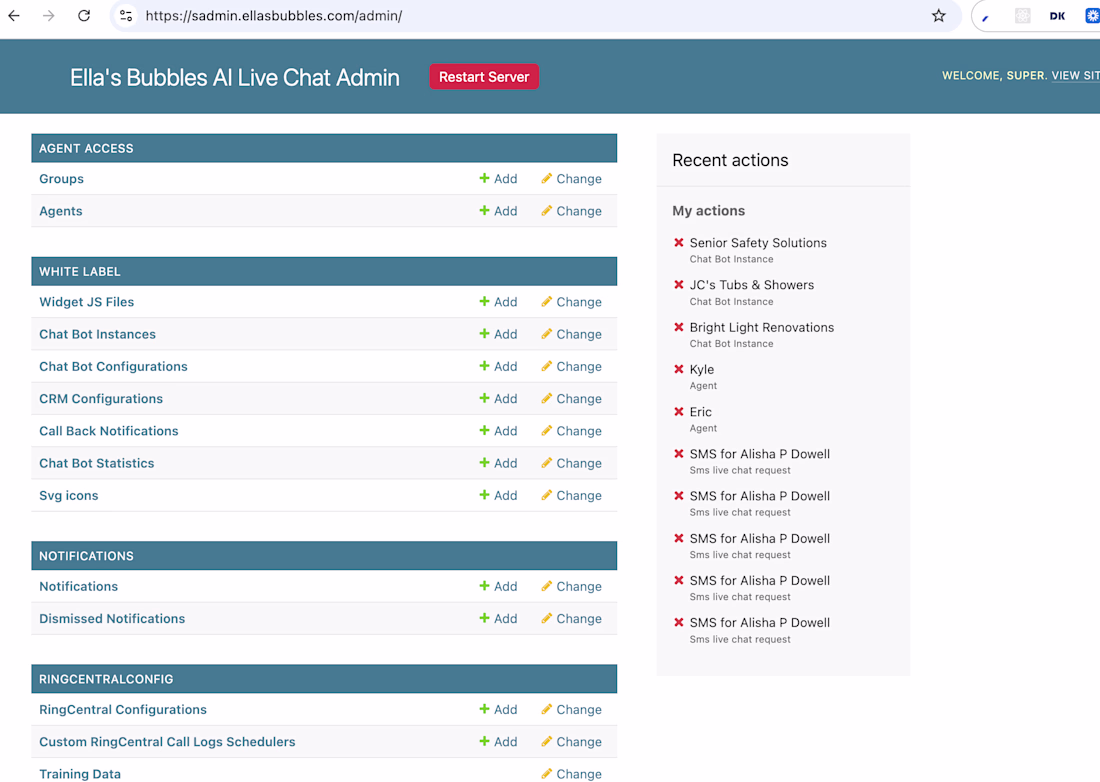Change Notifications entries
Image resolution: width=1100 pixels, height=782 pixels.
571,587
